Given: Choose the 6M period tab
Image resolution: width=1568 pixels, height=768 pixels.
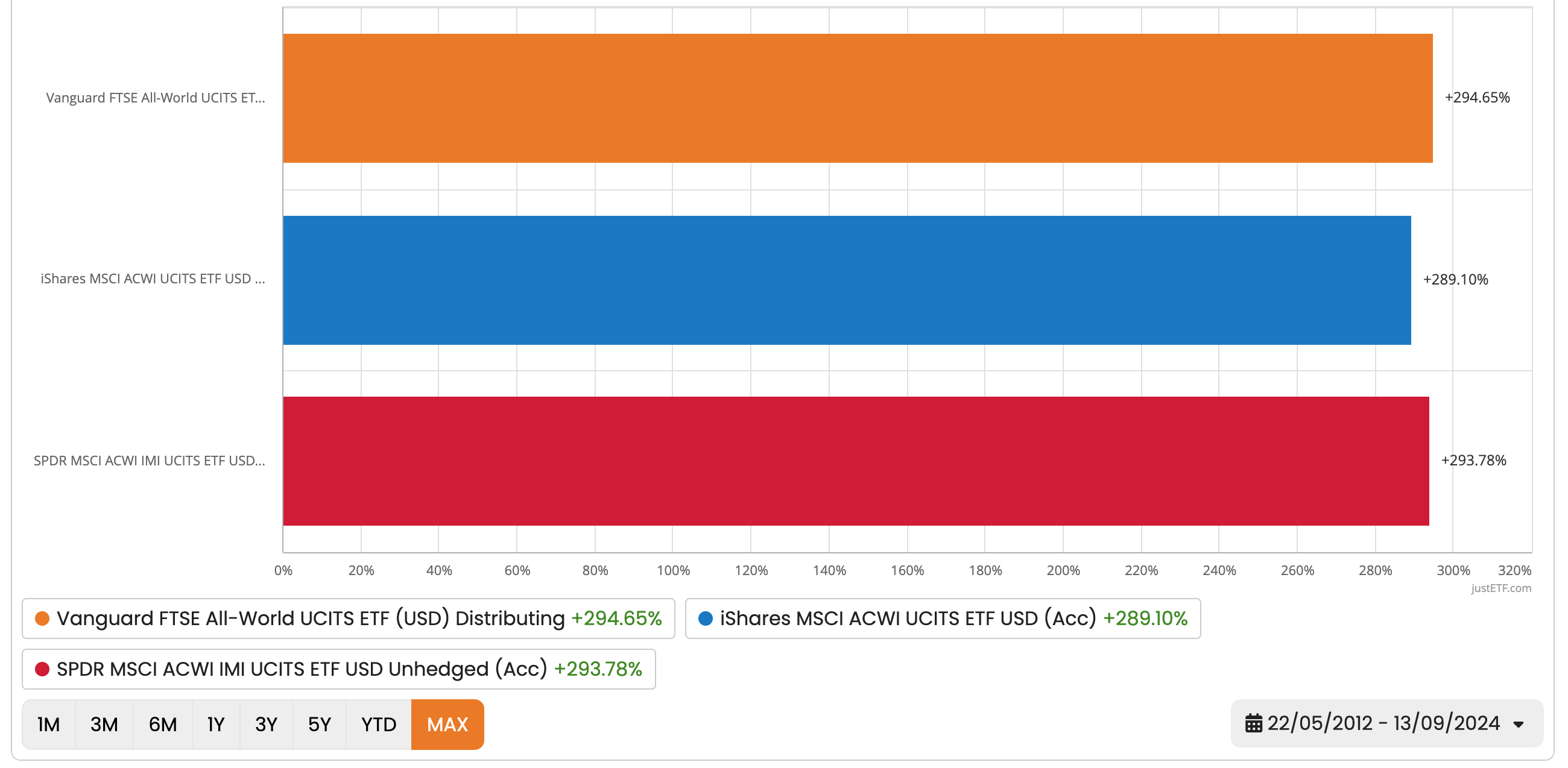Looking at the screenshot, I should (x=162, y=724).
